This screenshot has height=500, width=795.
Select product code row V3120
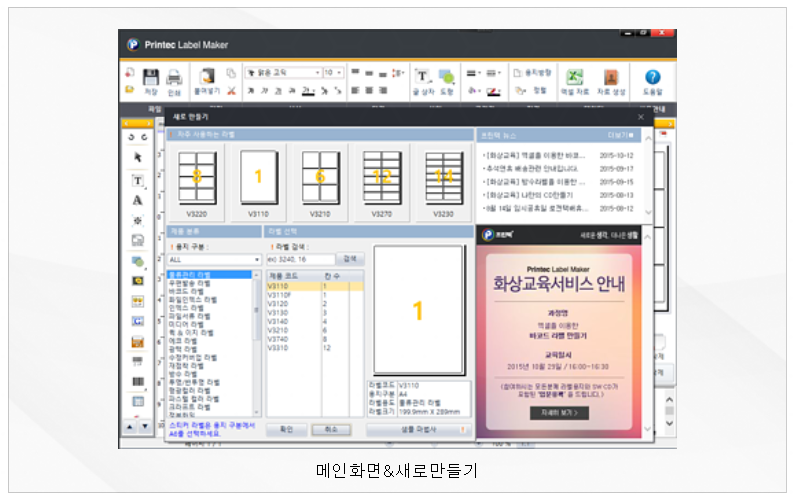click(315, 304)
